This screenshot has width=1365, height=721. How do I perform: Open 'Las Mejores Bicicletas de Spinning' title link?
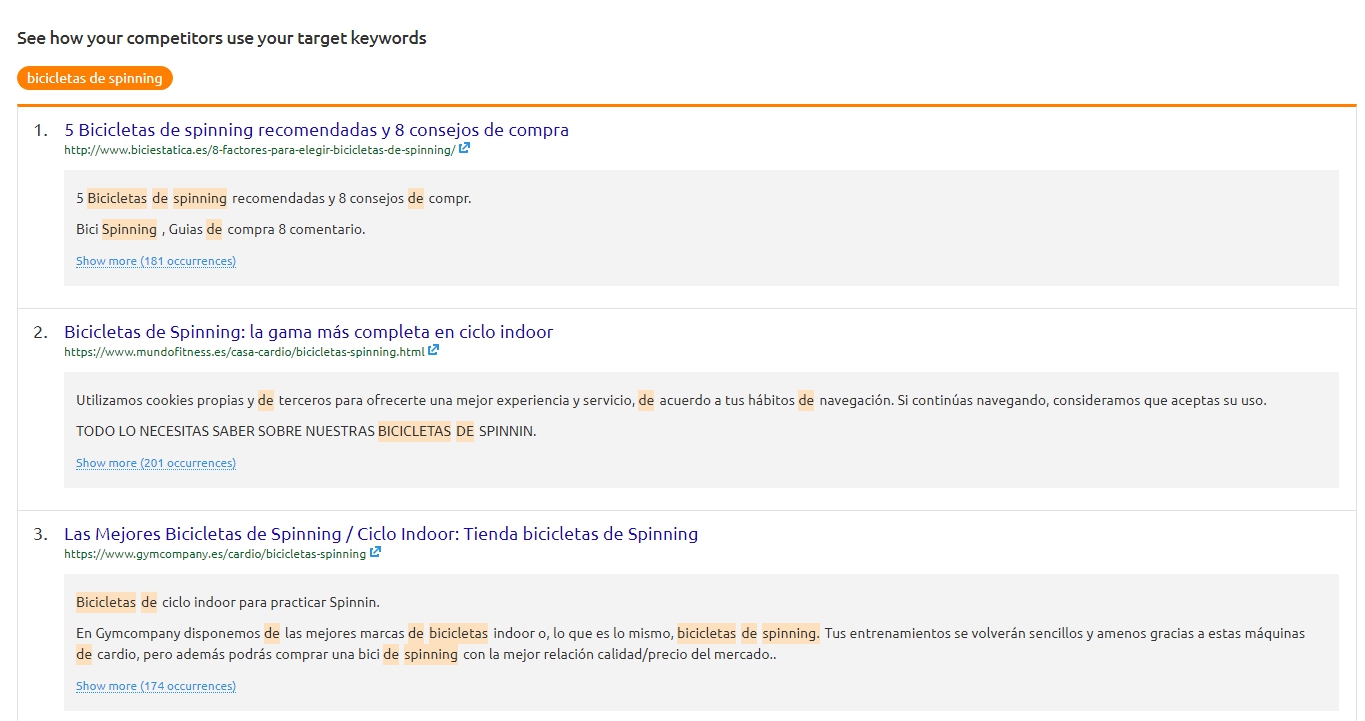click(x=381, y=534)
